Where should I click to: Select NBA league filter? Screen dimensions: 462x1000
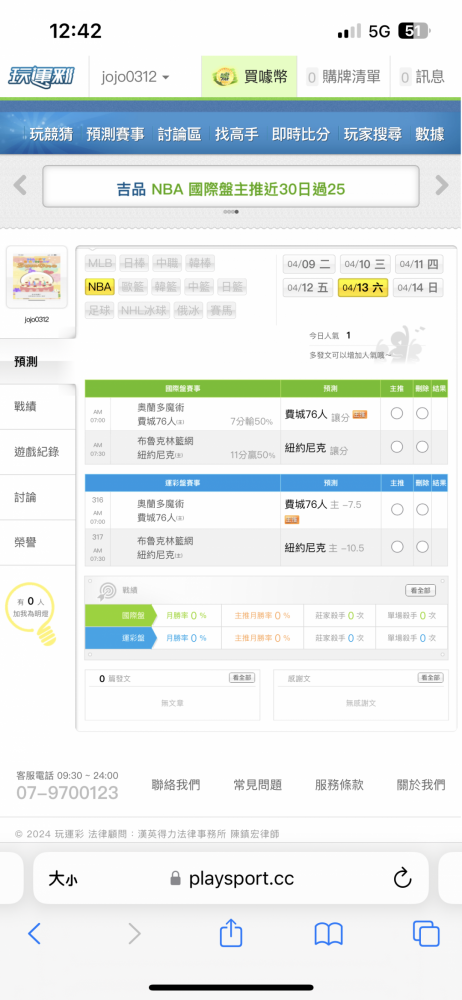[100, 287]
